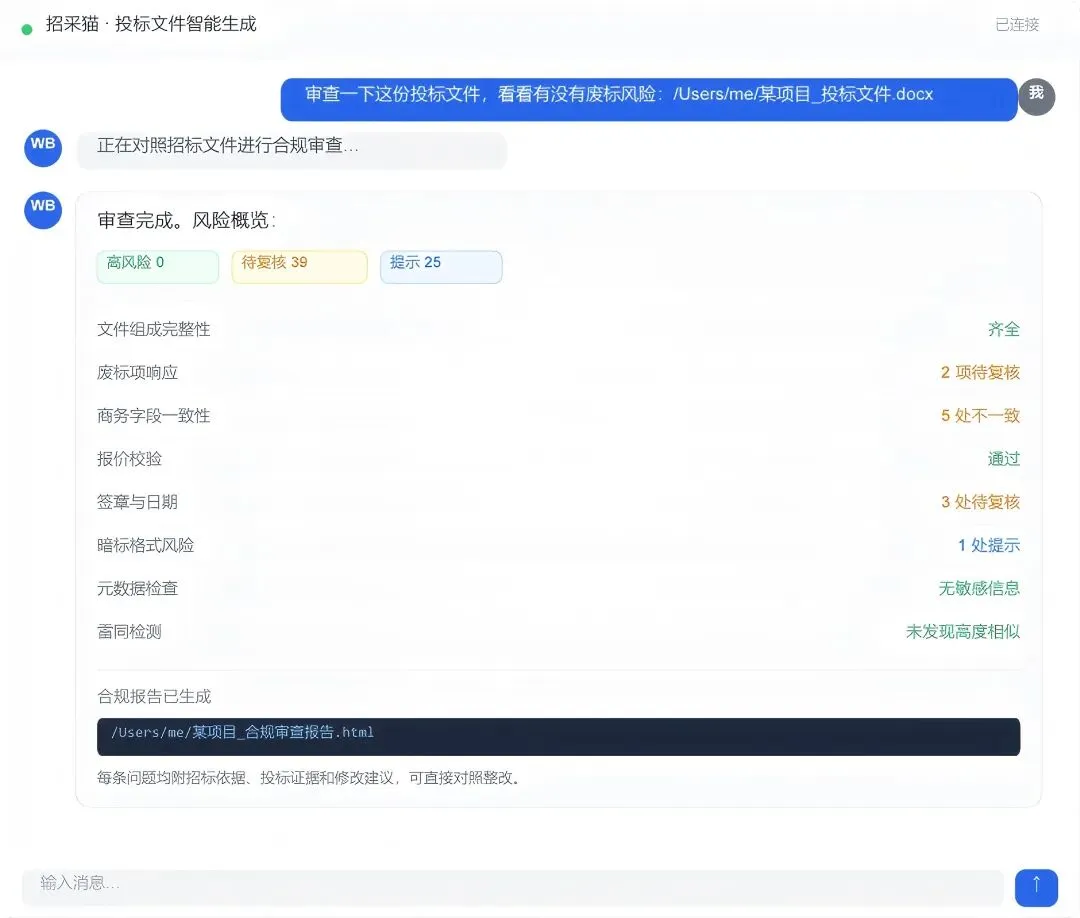This screenshot has height=918, width=1080.
Task: Click the green connection status dot
Action: tap(27, 29)
